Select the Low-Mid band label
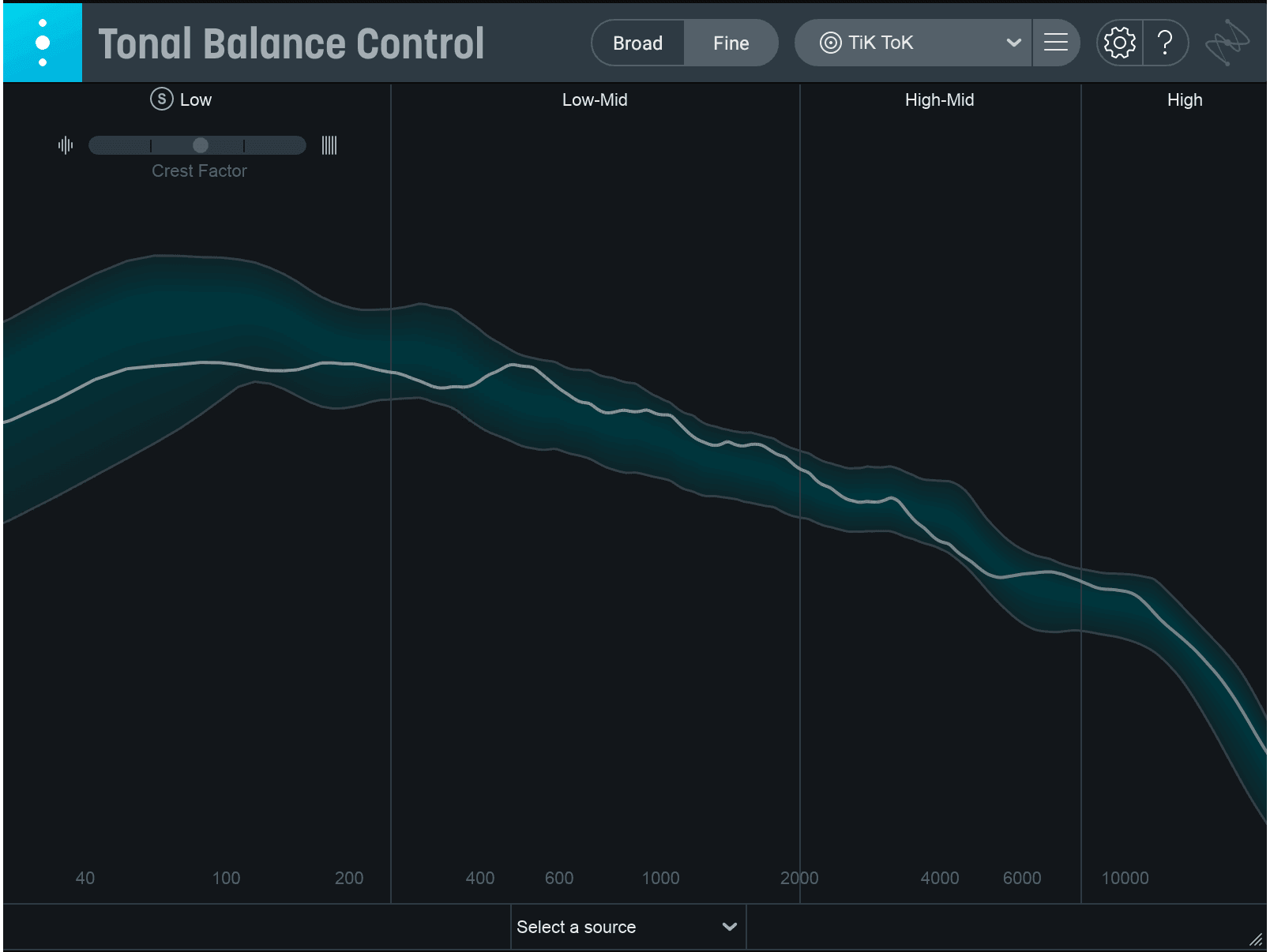The image size is (1270, 952). click(x=595, y=100)
